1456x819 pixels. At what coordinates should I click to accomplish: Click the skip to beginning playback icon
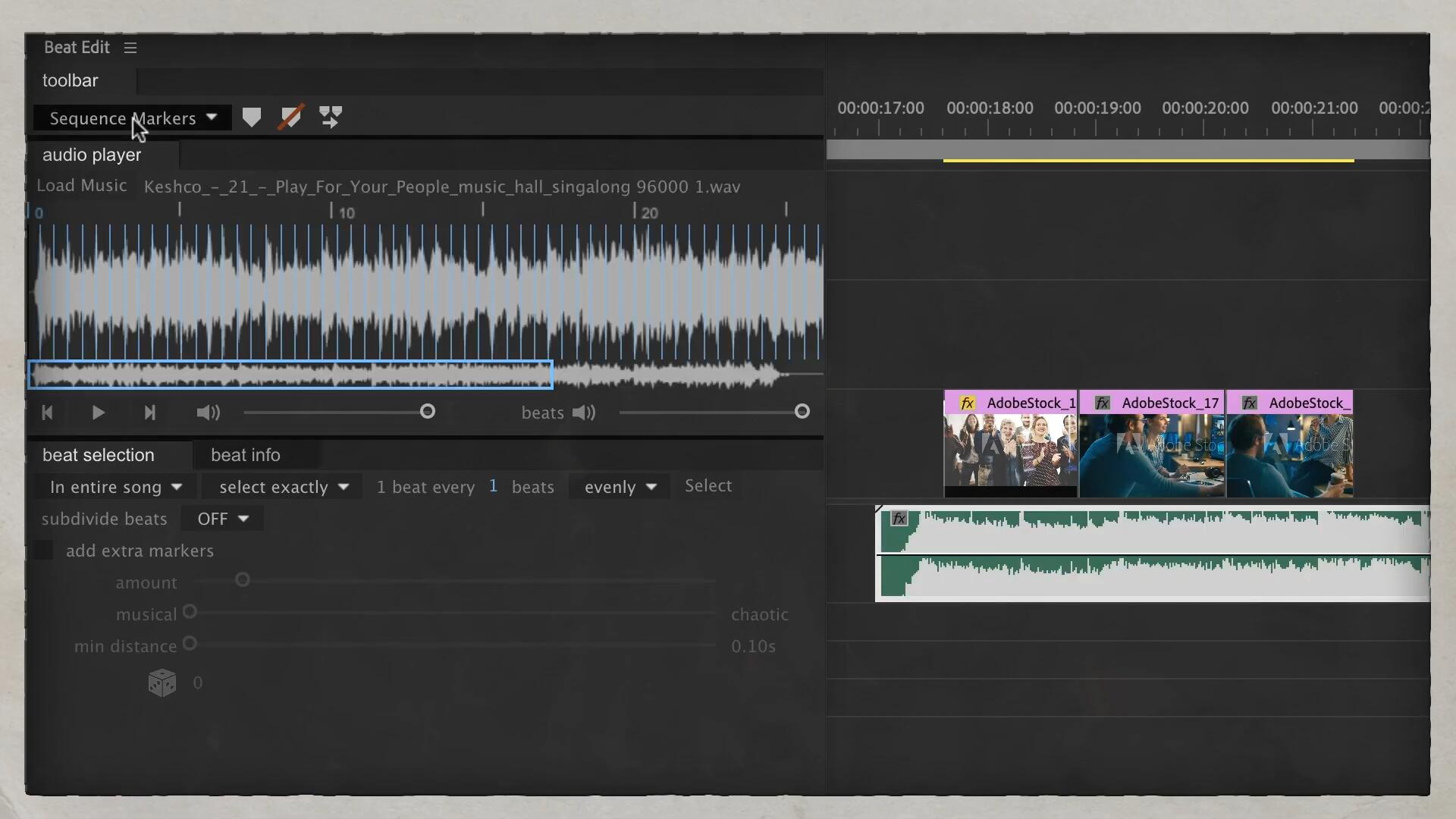point(48,412)
